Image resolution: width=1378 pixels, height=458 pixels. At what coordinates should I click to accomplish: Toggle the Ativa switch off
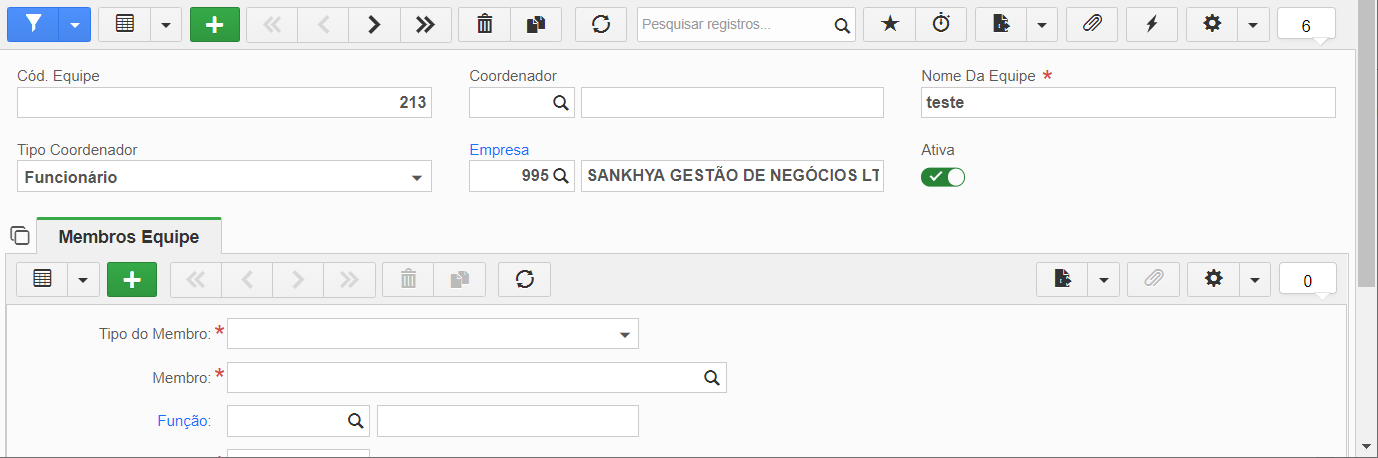(x=943, y=177)
